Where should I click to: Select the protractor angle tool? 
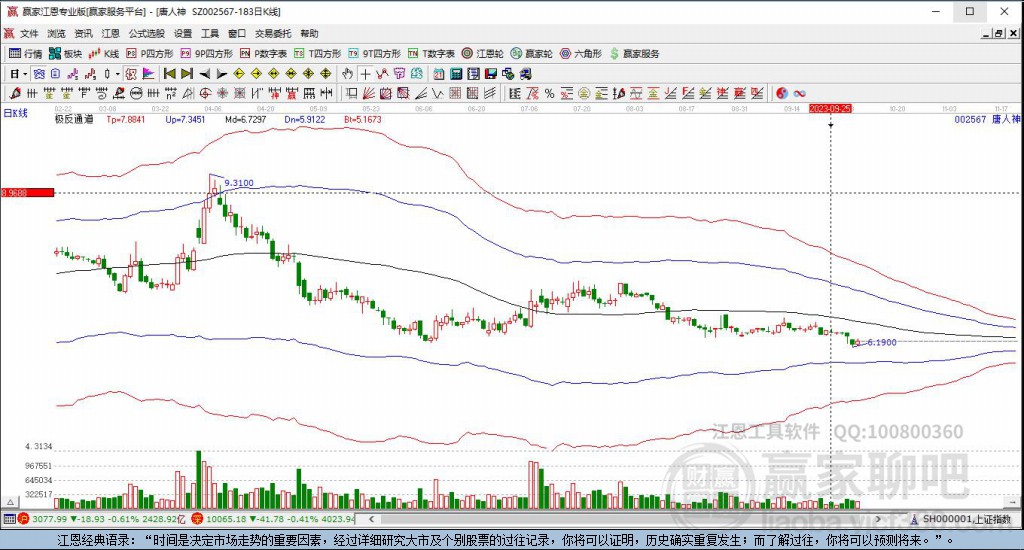point(187,93)
